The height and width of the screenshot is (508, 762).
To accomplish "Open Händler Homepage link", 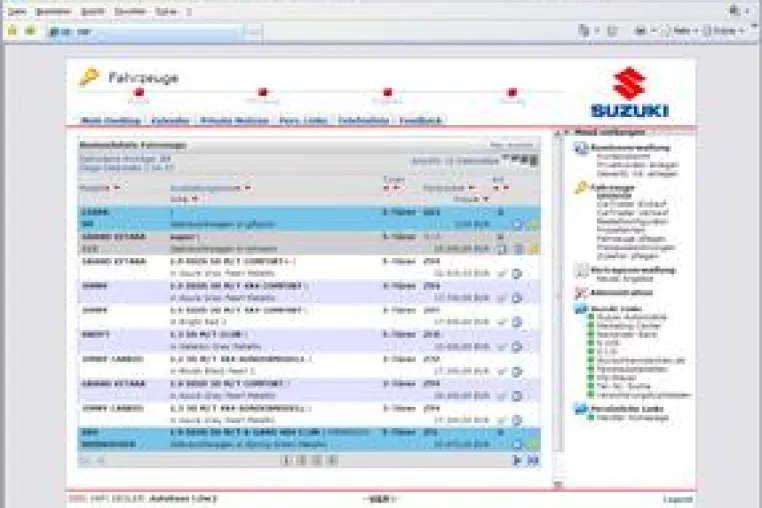I will [633, 418].
